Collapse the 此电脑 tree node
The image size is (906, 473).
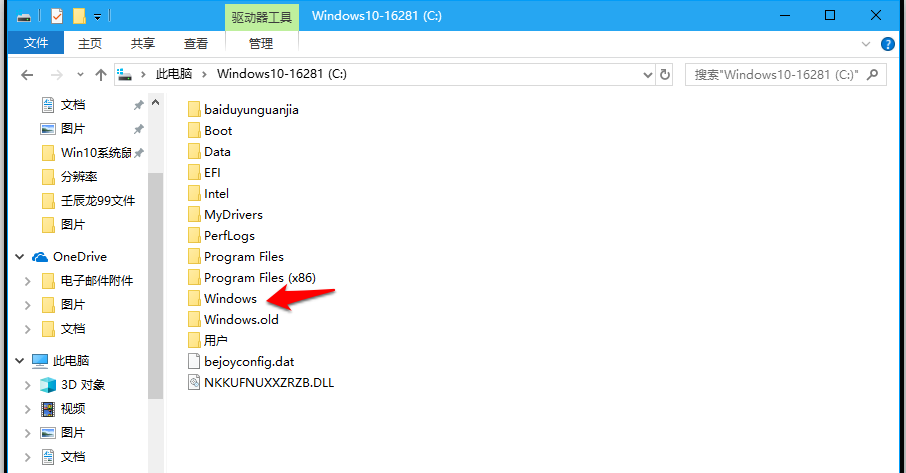pos(20,360)
